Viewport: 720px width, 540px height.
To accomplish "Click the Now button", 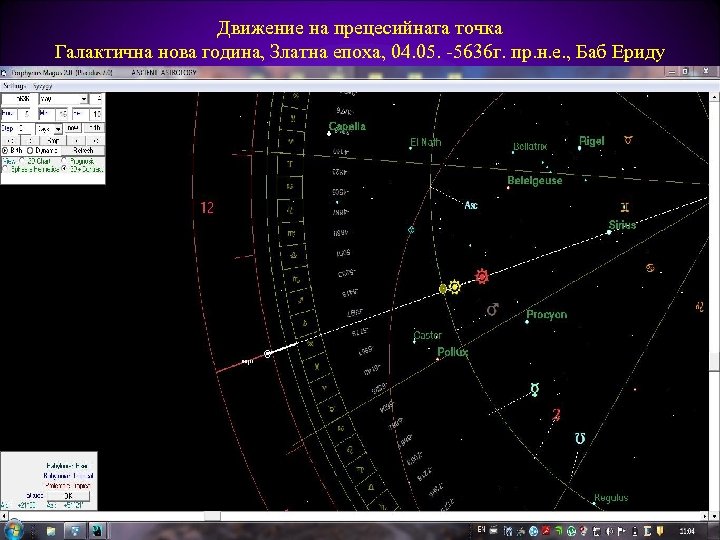I will tap(73, 128).
